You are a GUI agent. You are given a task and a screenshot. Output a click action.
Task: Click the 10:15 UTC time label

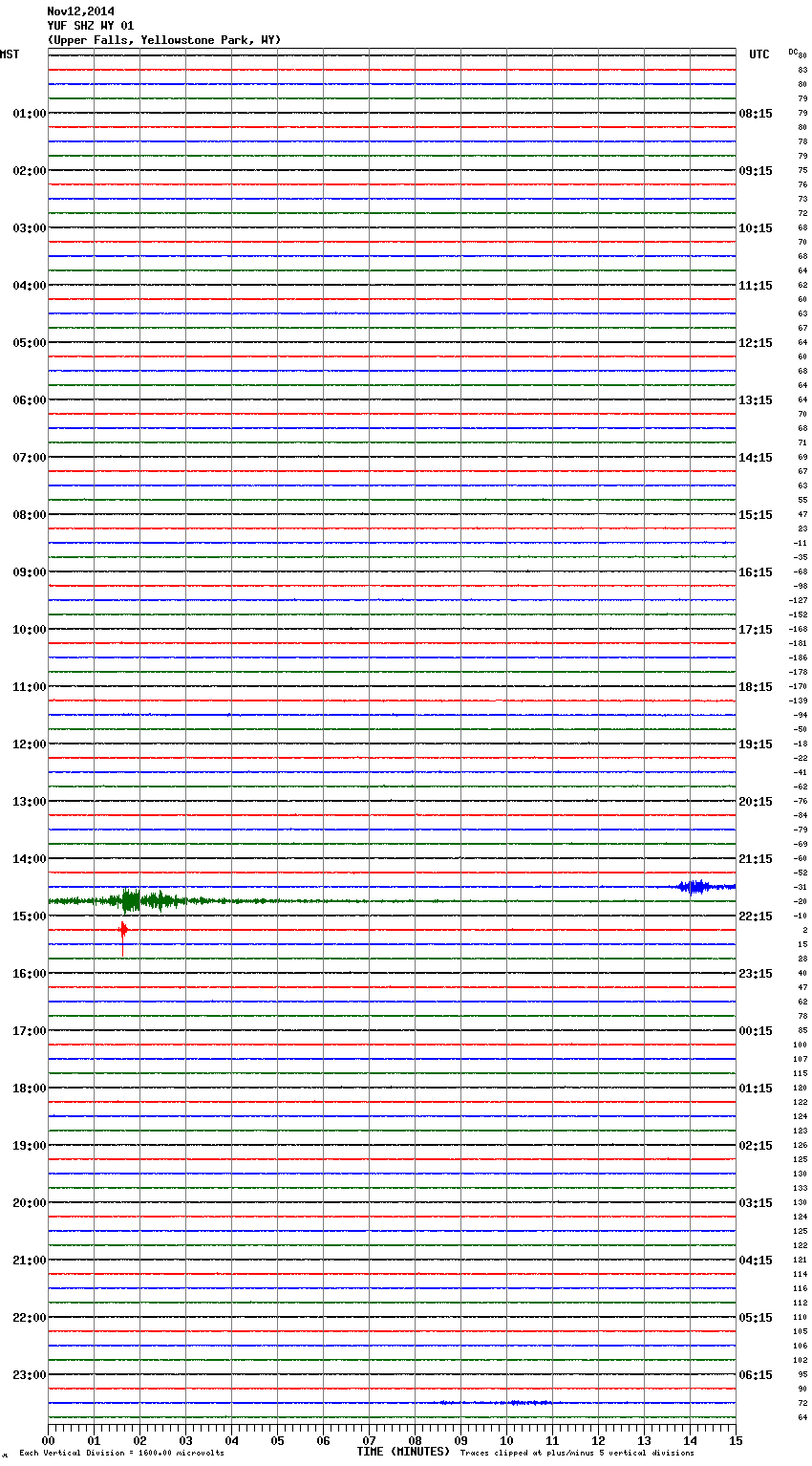[756, 228]
